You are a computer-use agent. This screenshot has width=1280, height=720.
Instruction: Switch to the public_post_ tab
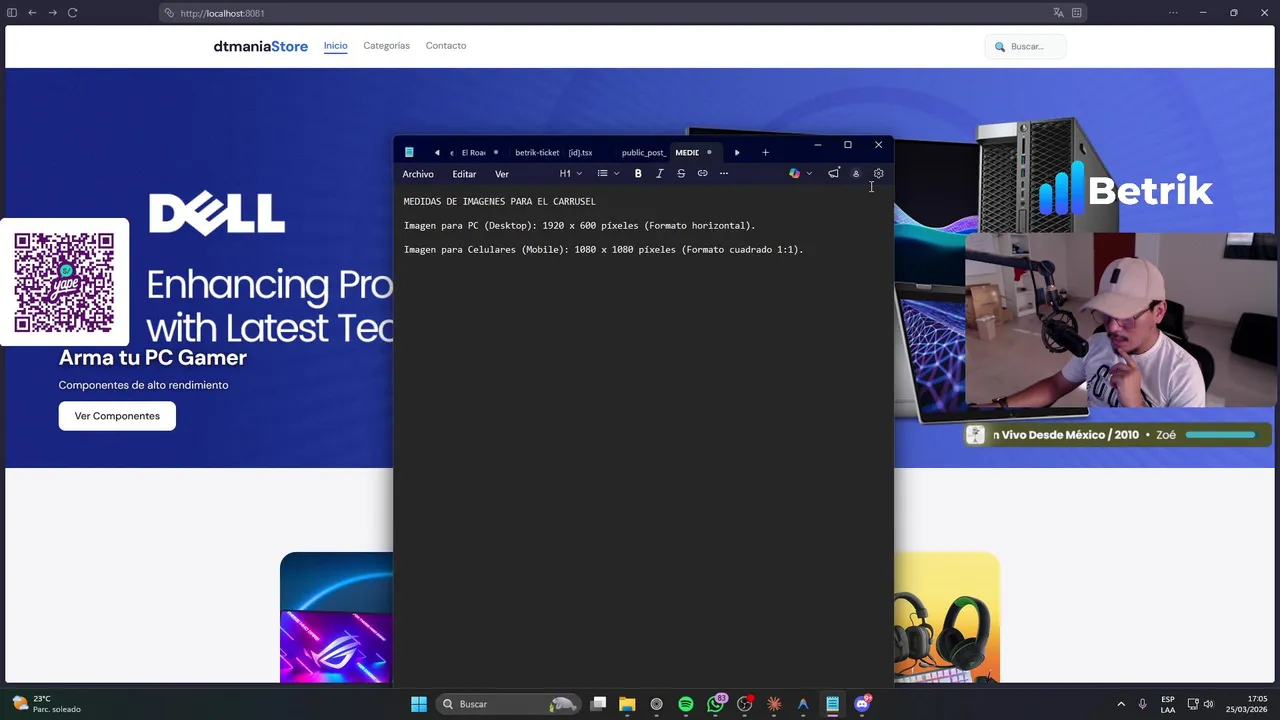643,153
